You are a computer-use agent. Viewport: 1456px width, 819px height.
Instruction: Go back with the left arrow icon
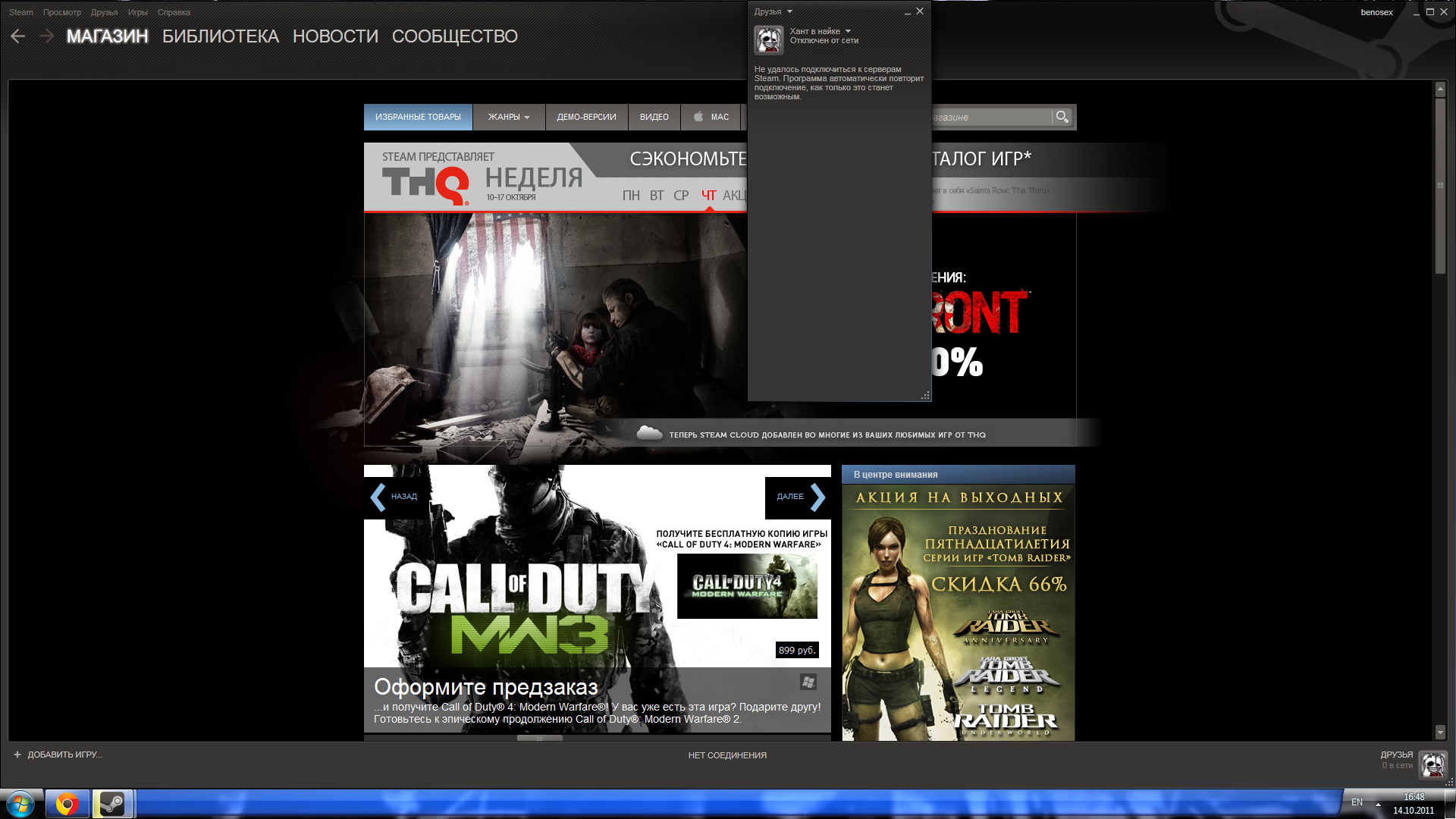pos(18,36)
